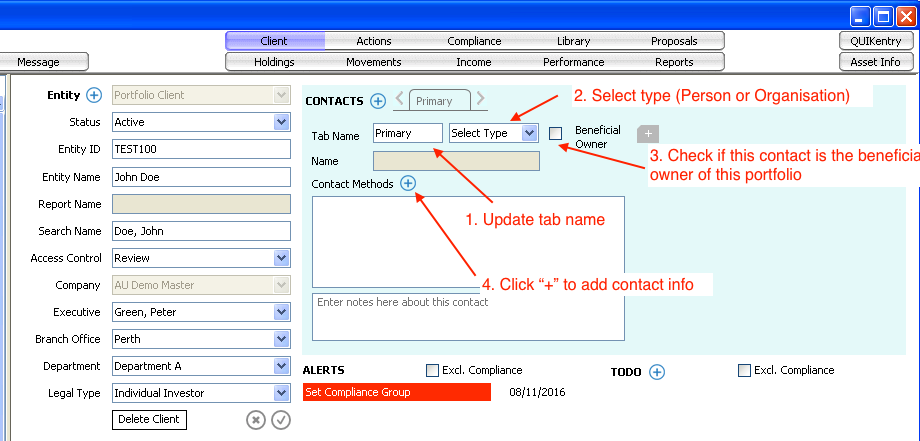Switch to the Holdings tab

tap(275, 62)
